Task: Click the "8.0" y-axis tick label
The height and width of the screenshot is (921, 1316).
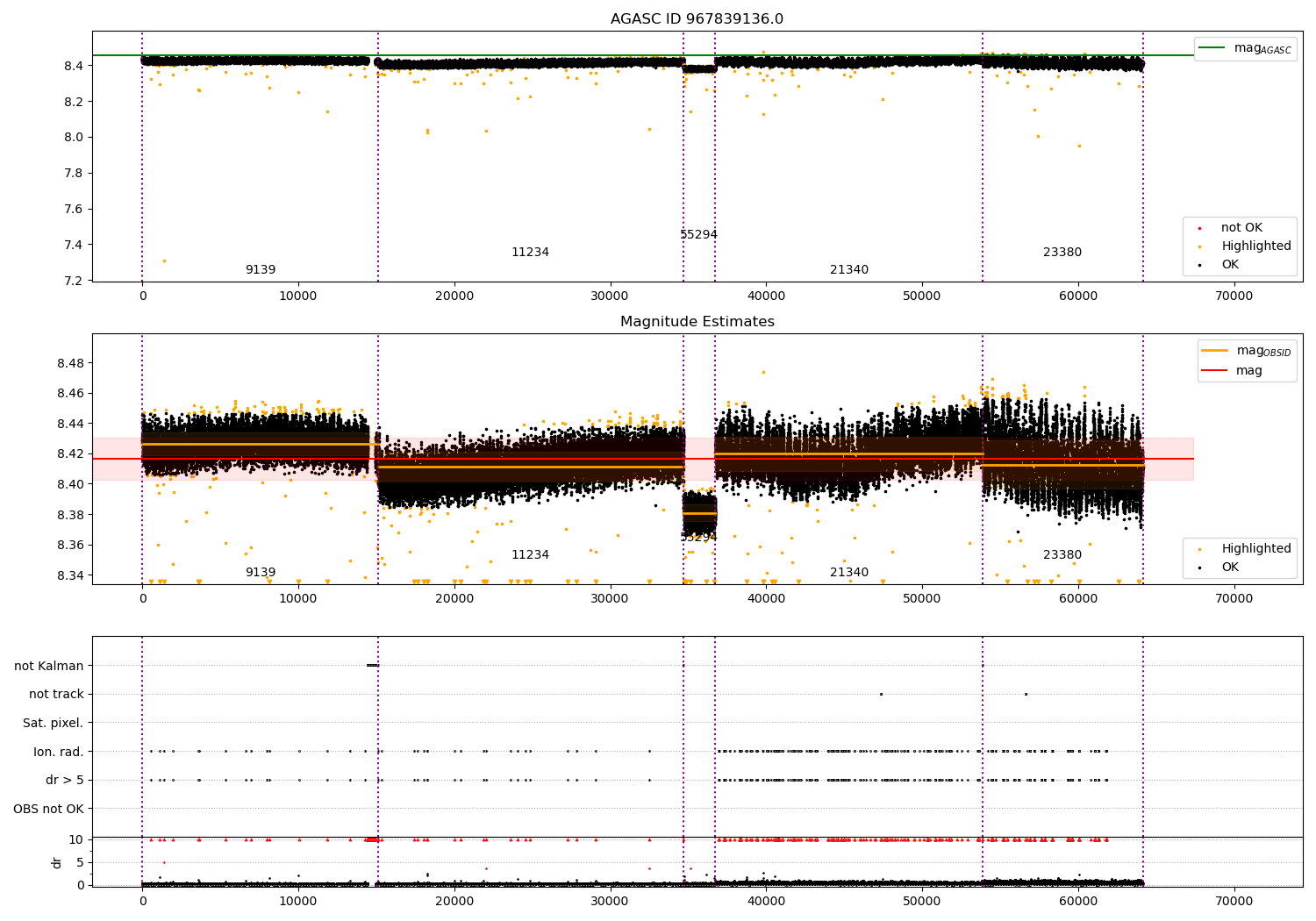Action: point(74,138)
